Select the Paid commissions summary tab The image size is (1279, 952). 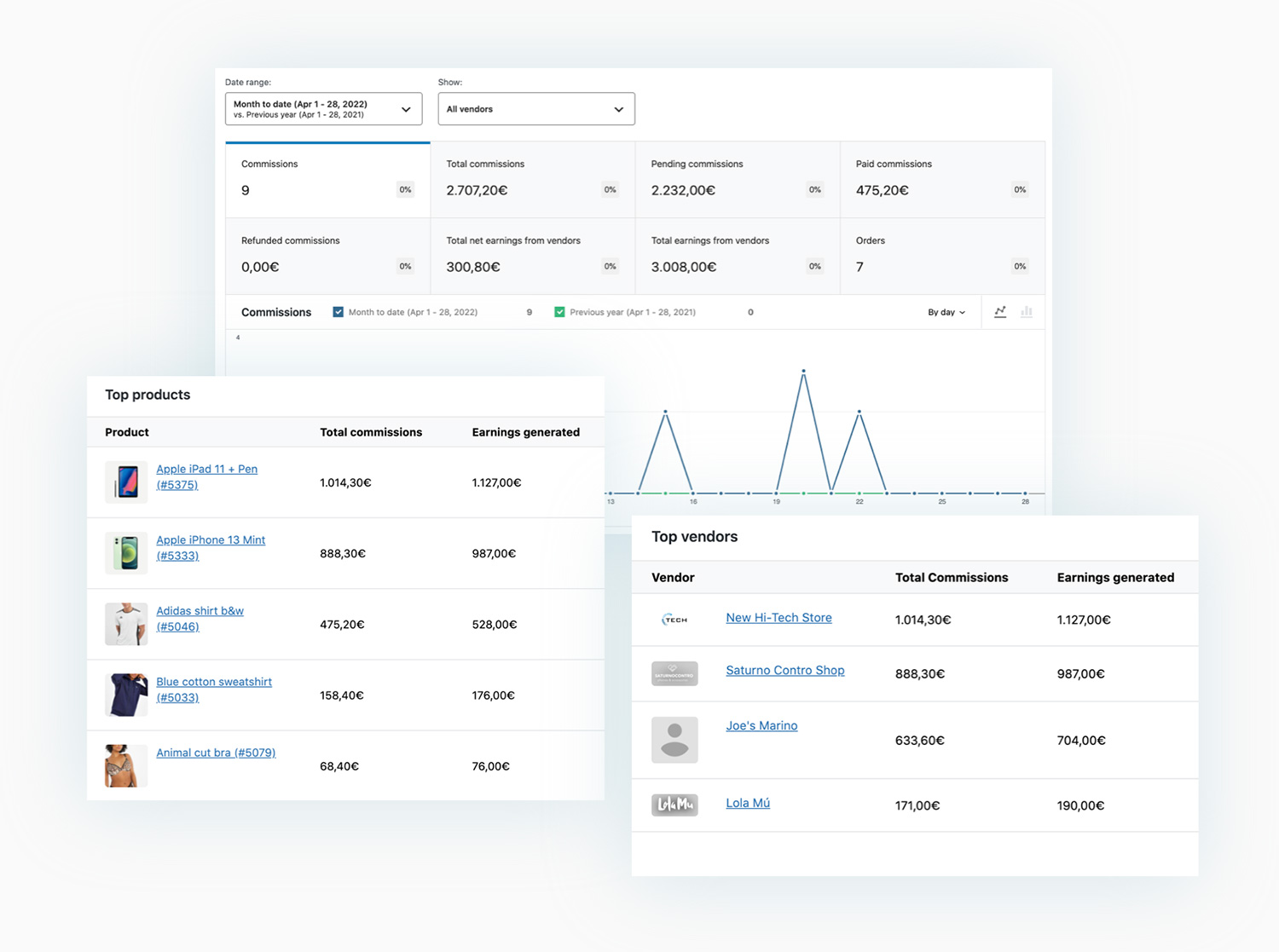(942, 180)
